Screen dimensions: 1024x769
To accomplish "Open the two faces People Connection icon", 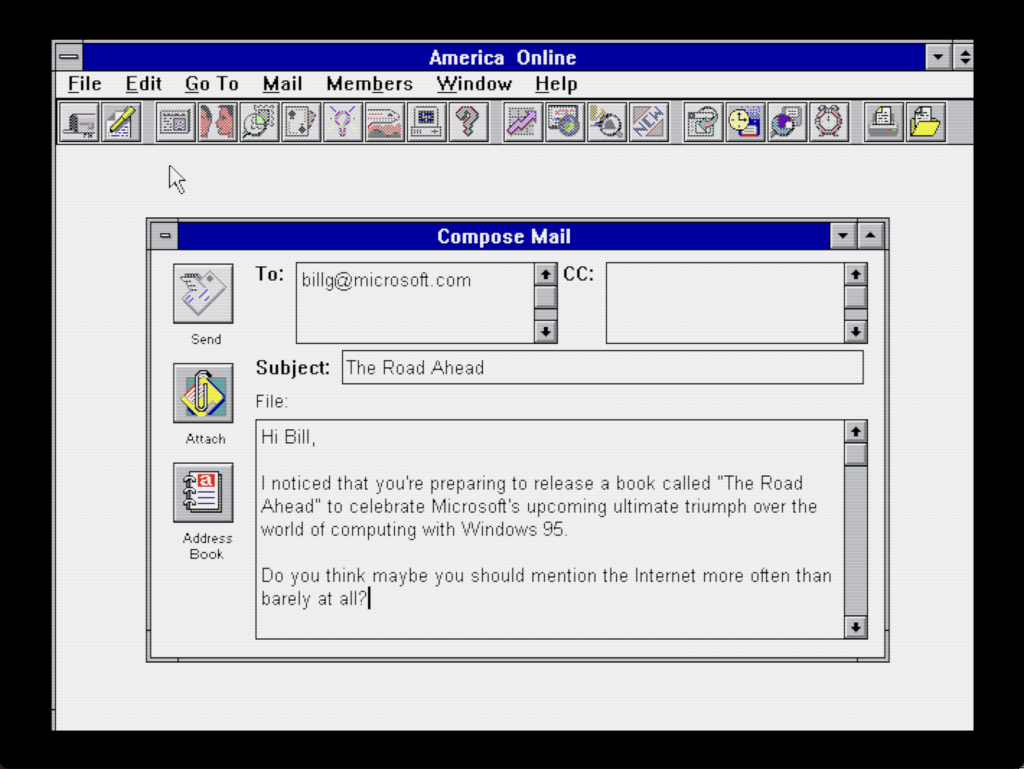I will (217, 122).
